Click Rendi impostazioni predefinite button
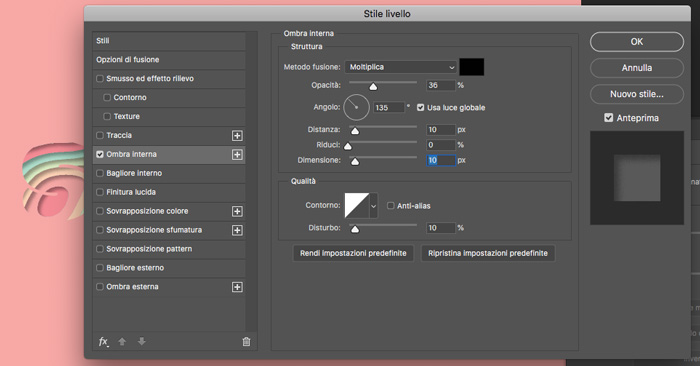The width and height of the screenshot is (700, 366). tap(353, 253)
